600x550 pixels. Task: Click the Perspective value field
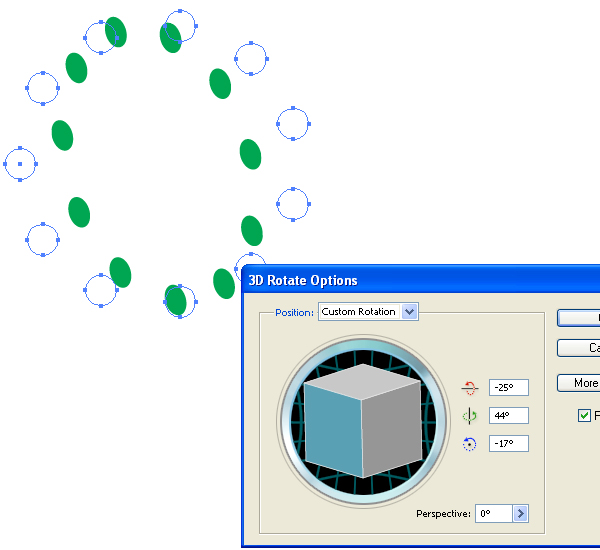pos(494,513)
